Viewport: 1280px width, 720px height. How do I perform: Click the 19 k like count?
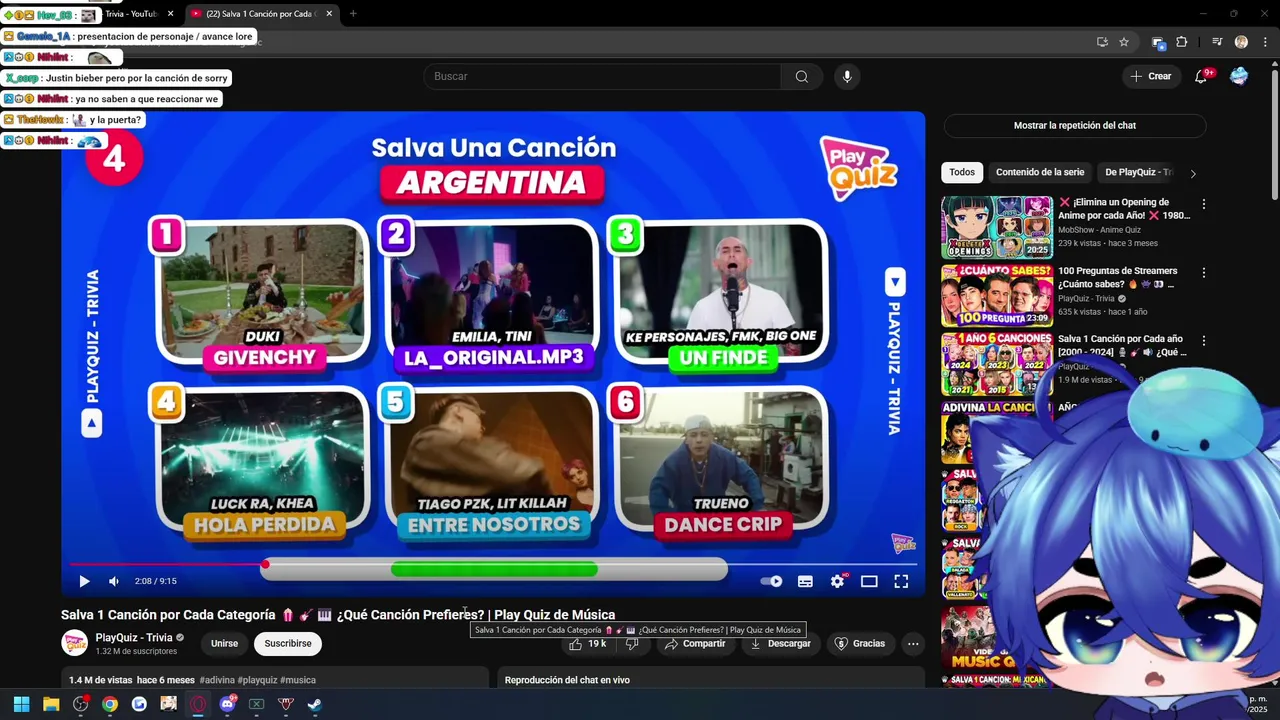tap(597, 644)
